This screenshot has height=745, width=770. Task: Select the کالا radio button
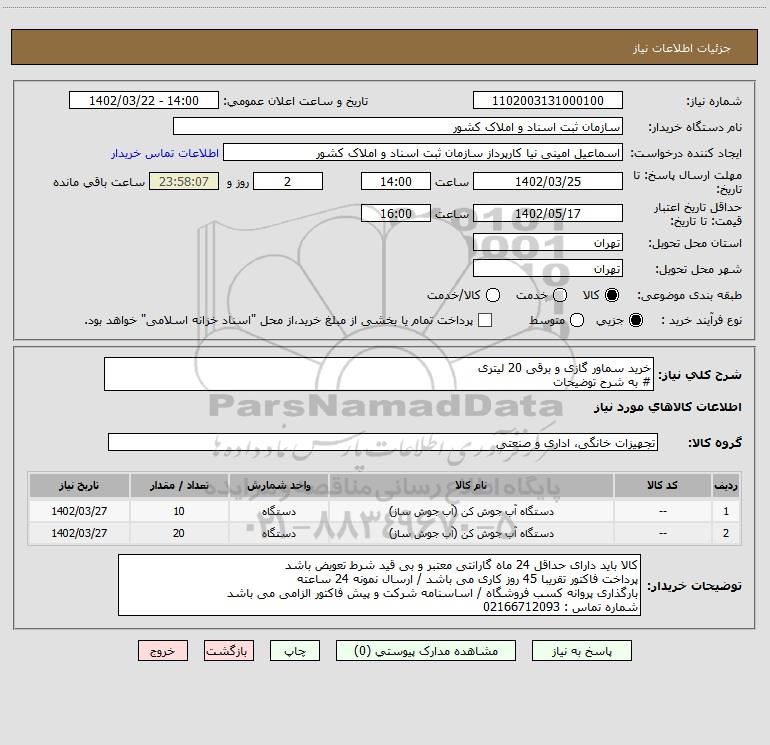pos(612,295)
